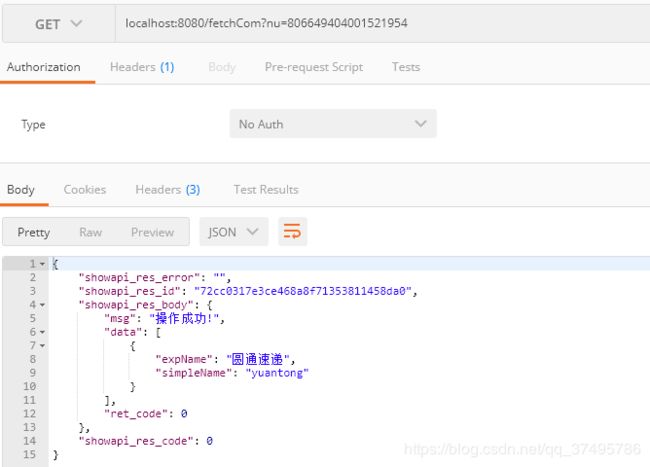Collapse the object fold arrow at line 7
Viewport: 650px width, 467px height.
click(x=42, y=346)
